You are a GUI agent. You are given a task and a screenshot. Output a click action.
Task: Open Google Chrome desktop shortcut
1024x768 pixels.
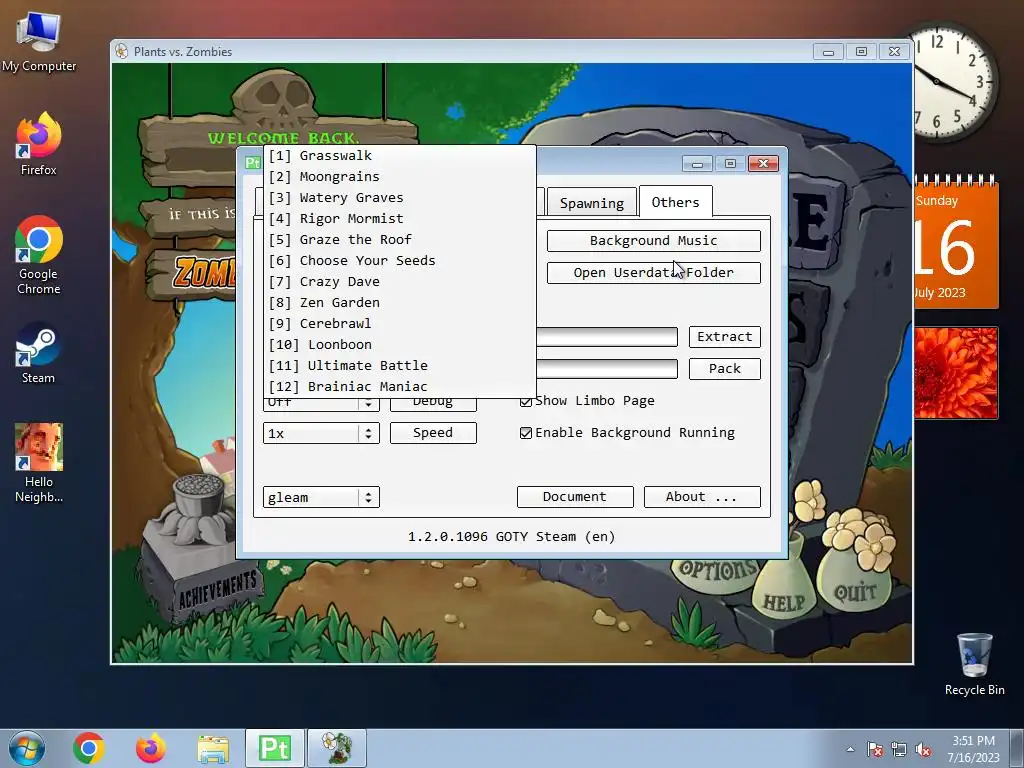tap(39, 255)
